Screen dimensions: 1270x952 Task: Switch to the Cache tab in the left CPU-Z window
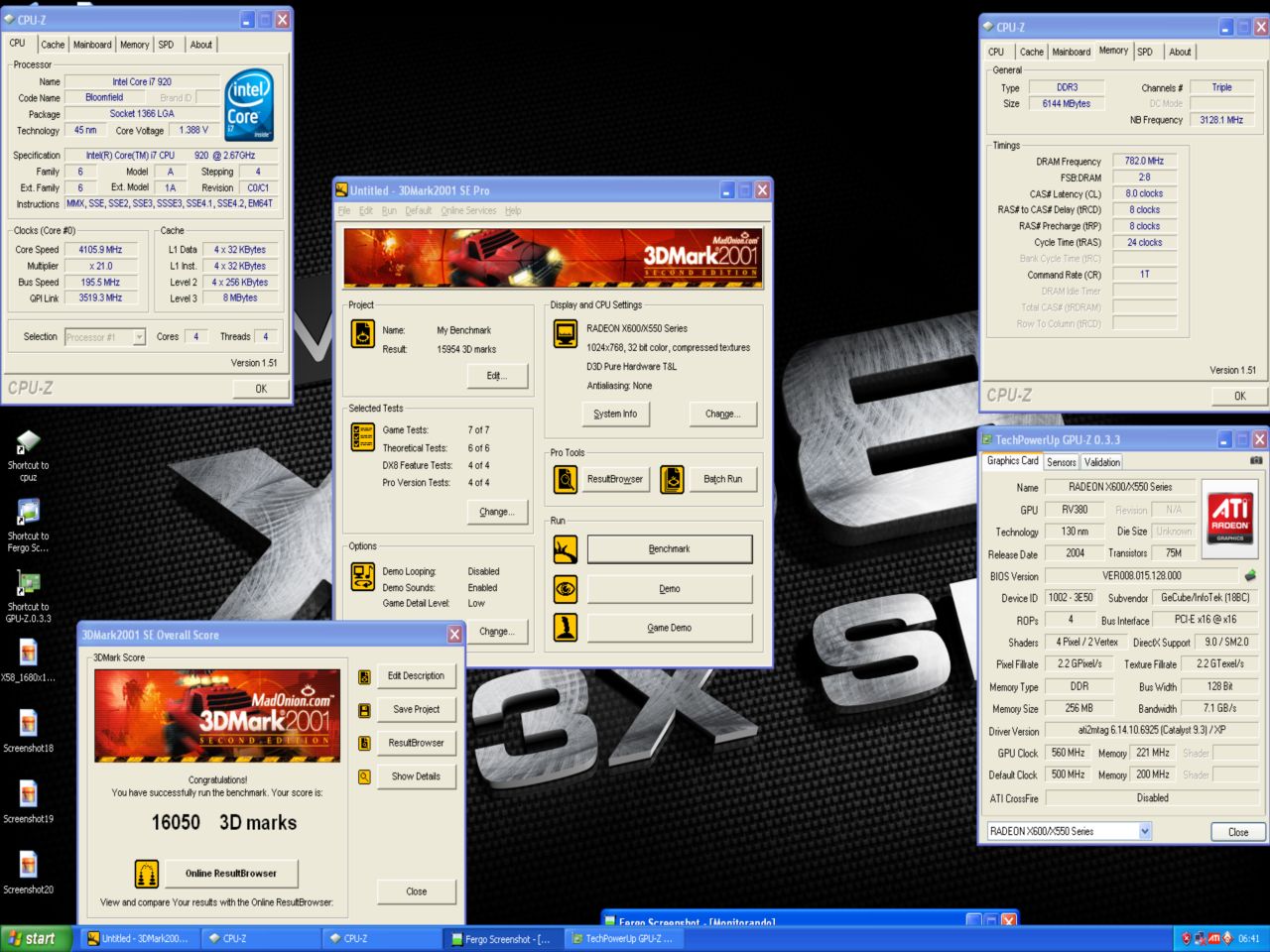(53, 45)
